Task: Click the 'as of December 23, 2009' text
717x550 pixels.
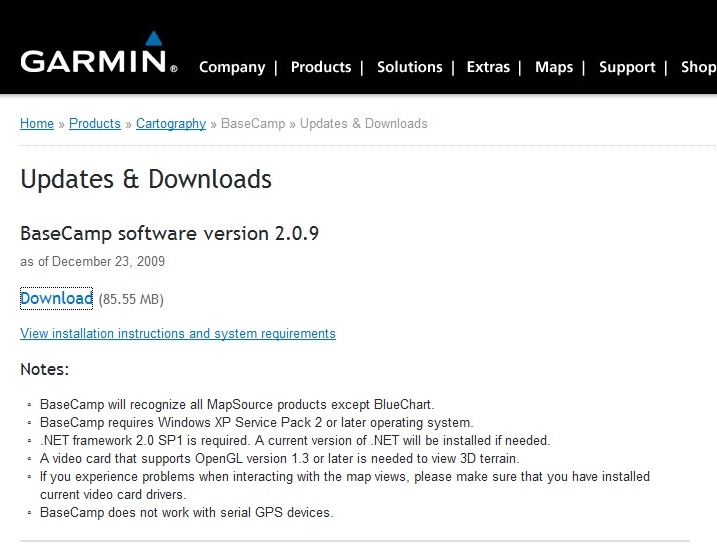Action: tap(92, 262)
